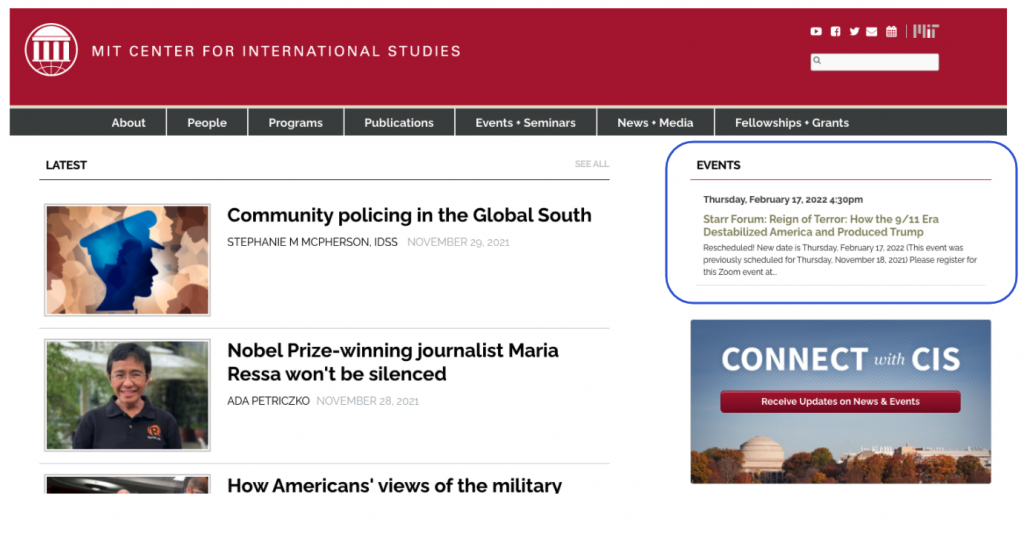The width and height of the screenshot is (1024, 534).
Task: Click the MIT Center for International Studies title
Action: tap(276, 51)
